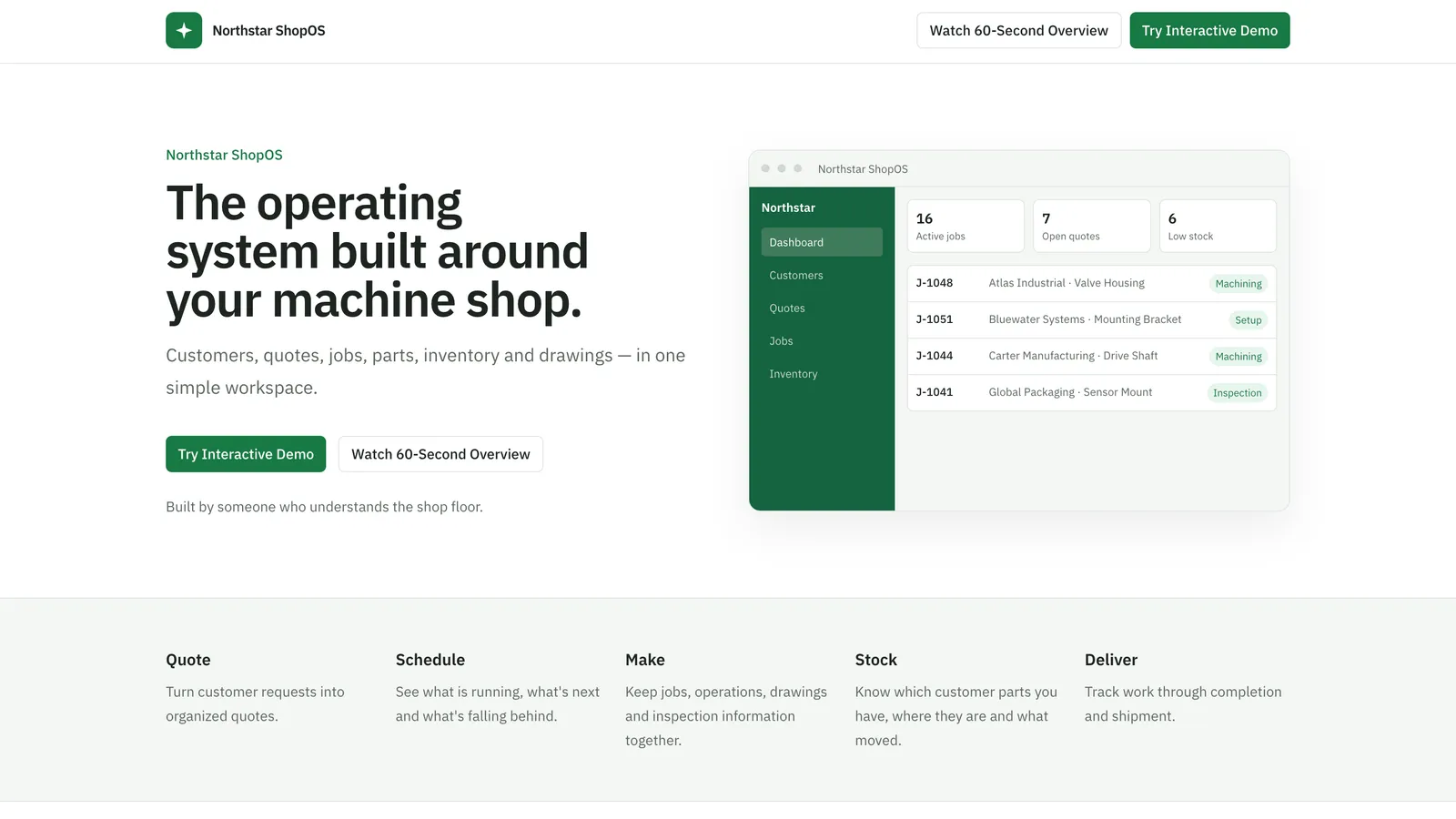Click the Stock feature heading

pyautogui.click(x=875, y=660)
